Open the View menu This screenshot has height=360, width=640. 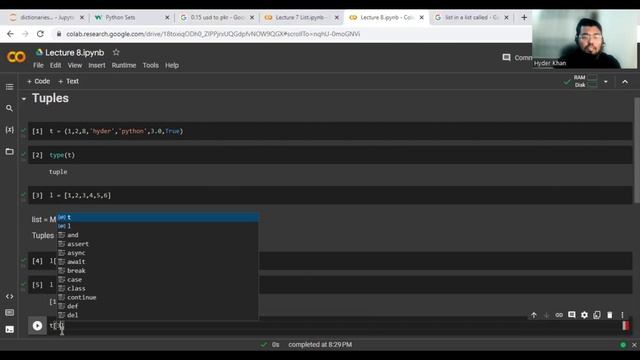pos(75,65)
